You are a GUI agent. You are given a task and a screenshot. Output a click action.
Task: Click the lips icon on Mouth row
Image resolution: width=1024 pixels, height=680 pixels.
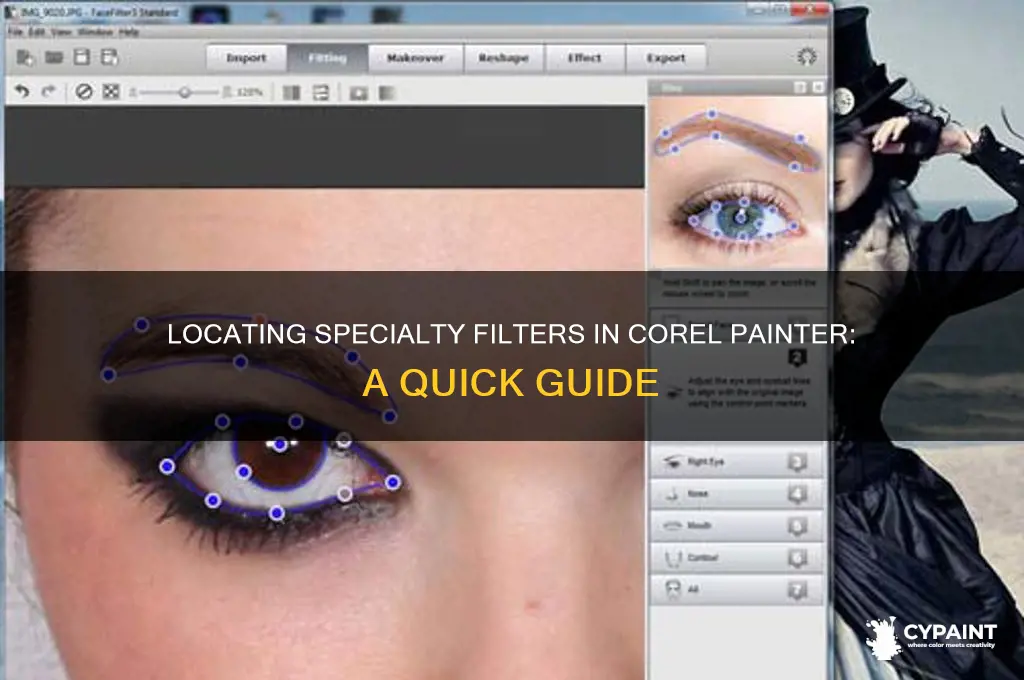point(672,526)
